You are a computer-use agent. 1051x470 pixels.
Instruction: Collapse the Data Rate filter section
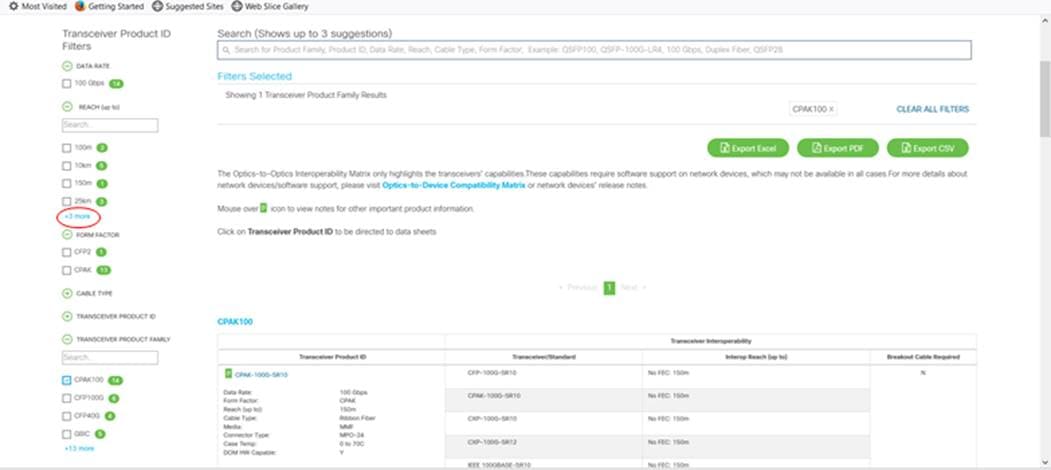(67, 66)
